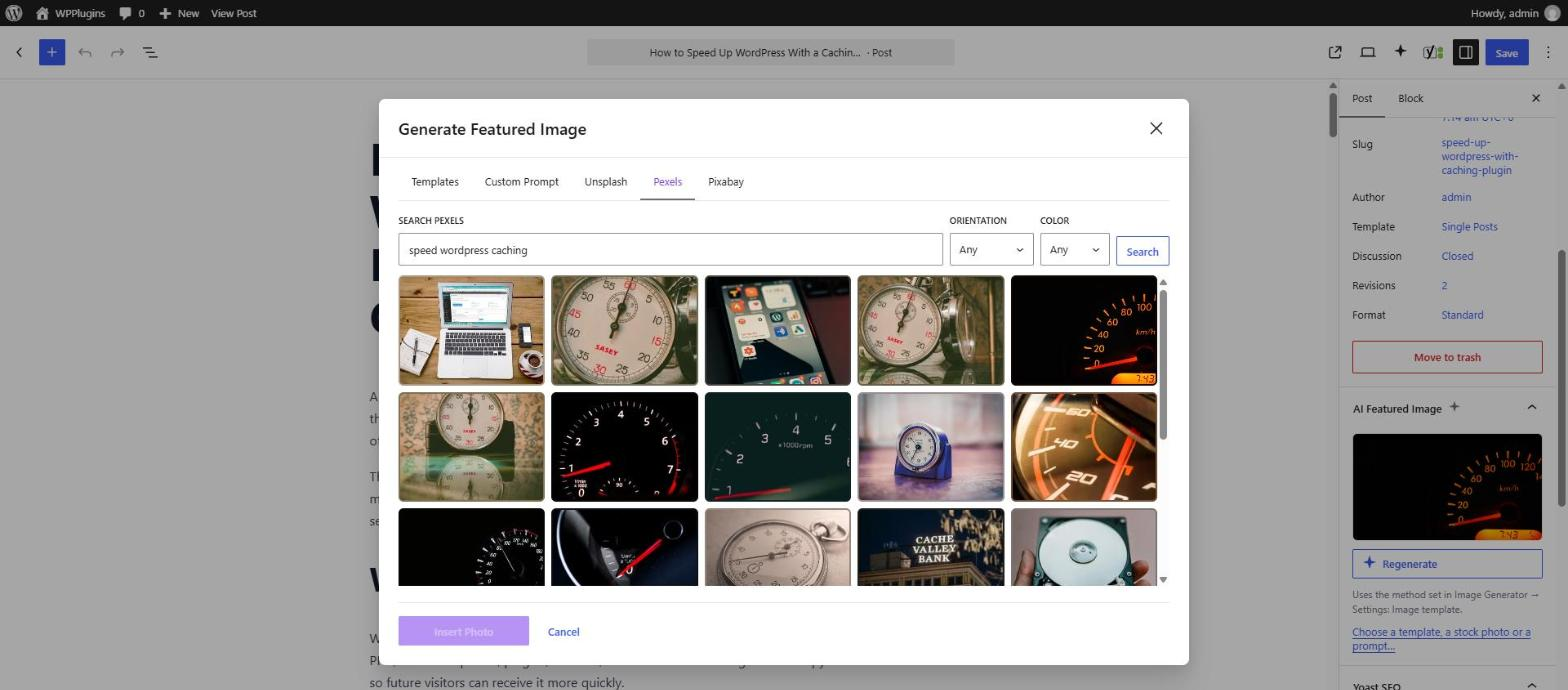
Task: Focus the Search Pexels input field
Action: coord(670,250)
